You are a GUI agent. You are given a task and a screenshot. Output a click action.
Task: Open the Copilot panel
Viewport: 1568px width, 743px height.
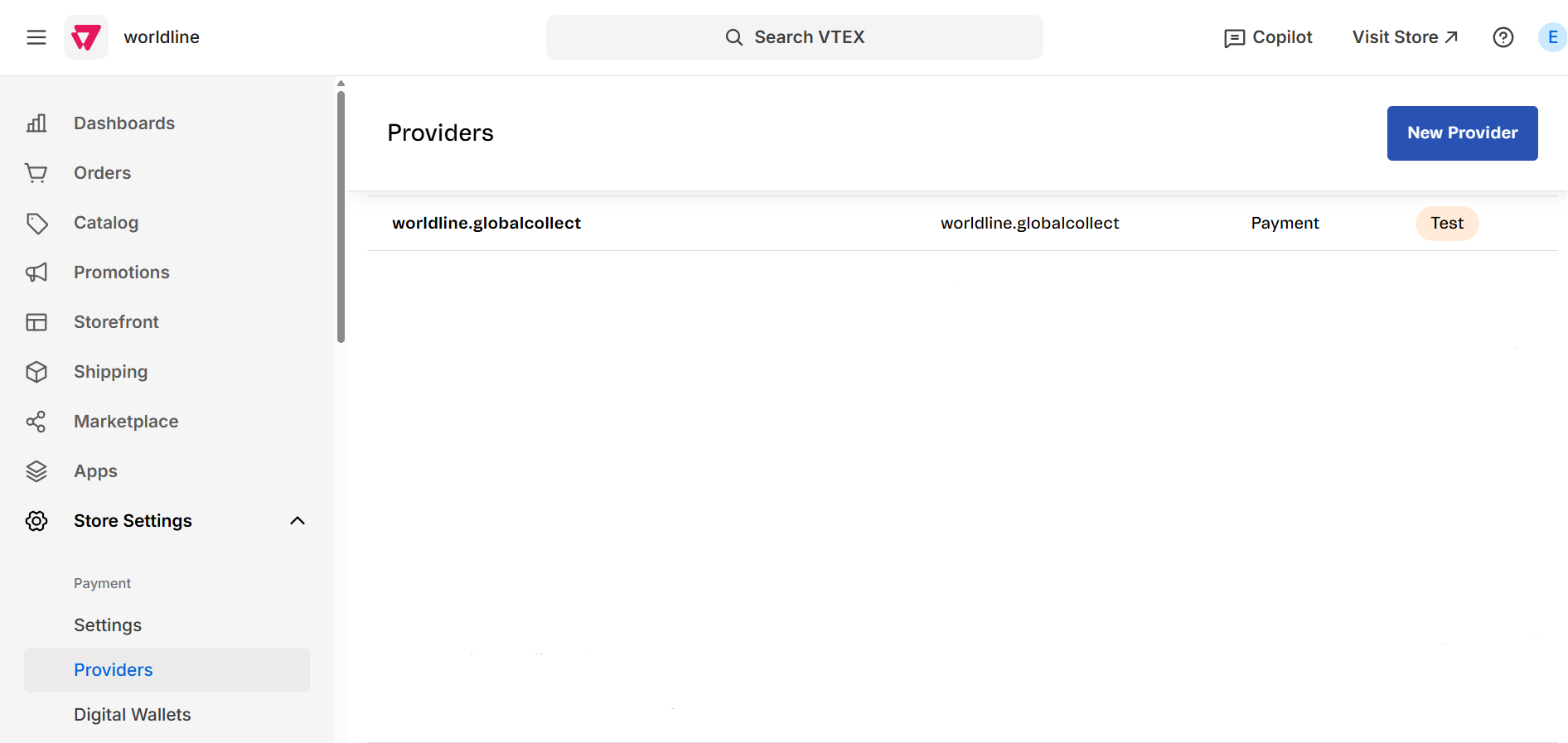pyautogui.click(x=1267, y=36)
